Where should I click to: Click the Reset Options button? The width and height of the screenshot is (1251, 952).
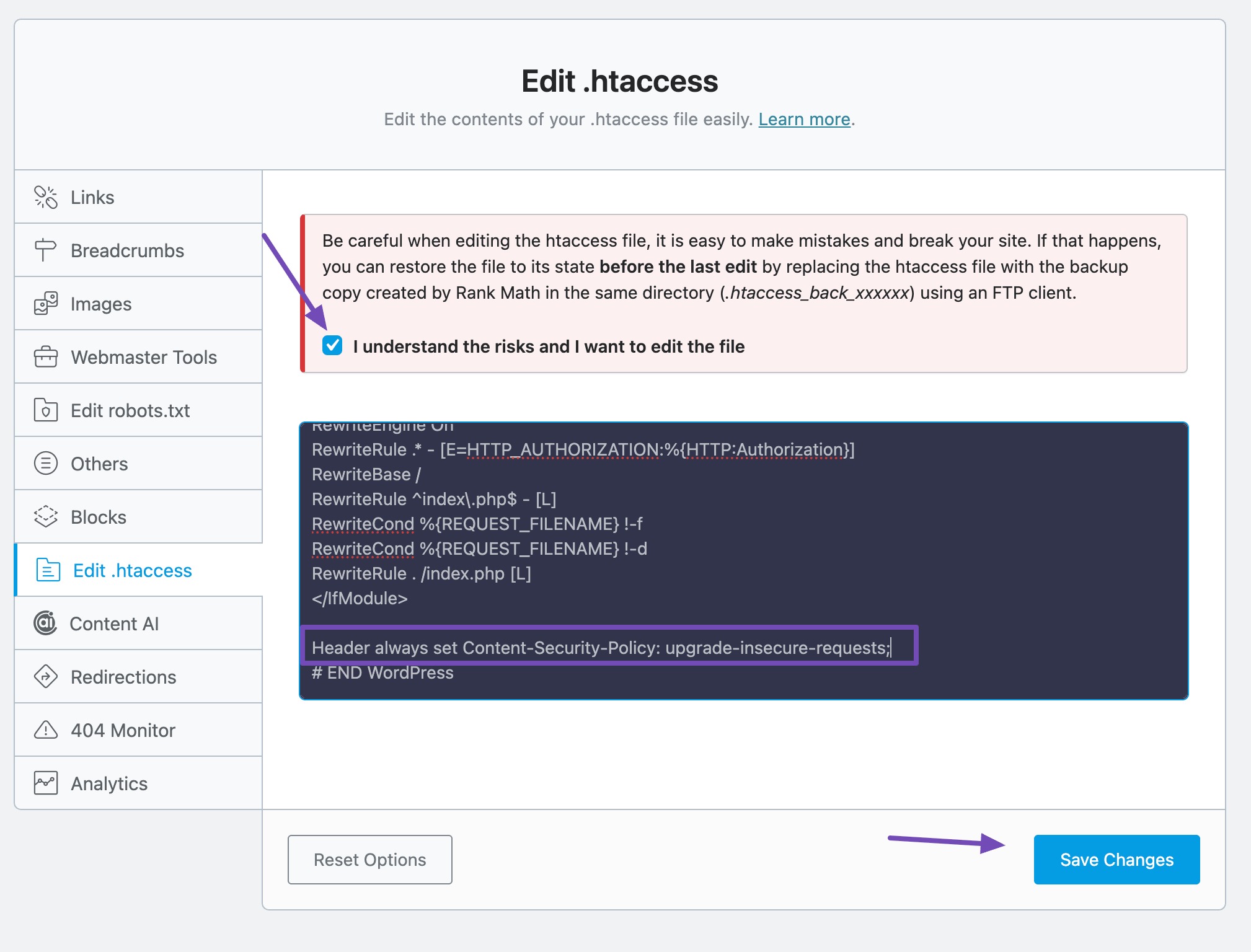tap(369, 859)
